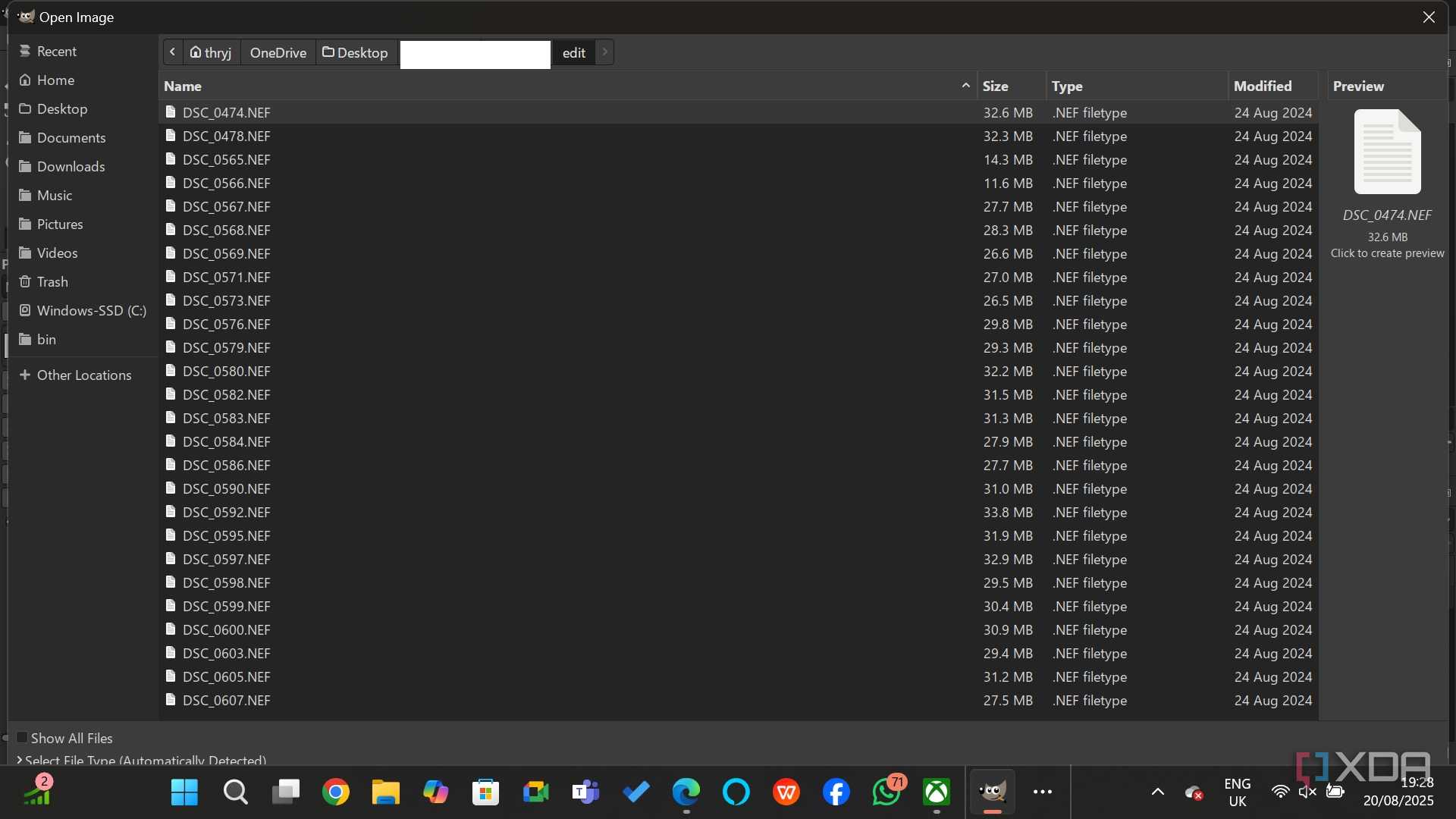Select file DSC_0478.NEF
The width and height of the screenshot is (1456, 819).
click(x=739, y=136)
